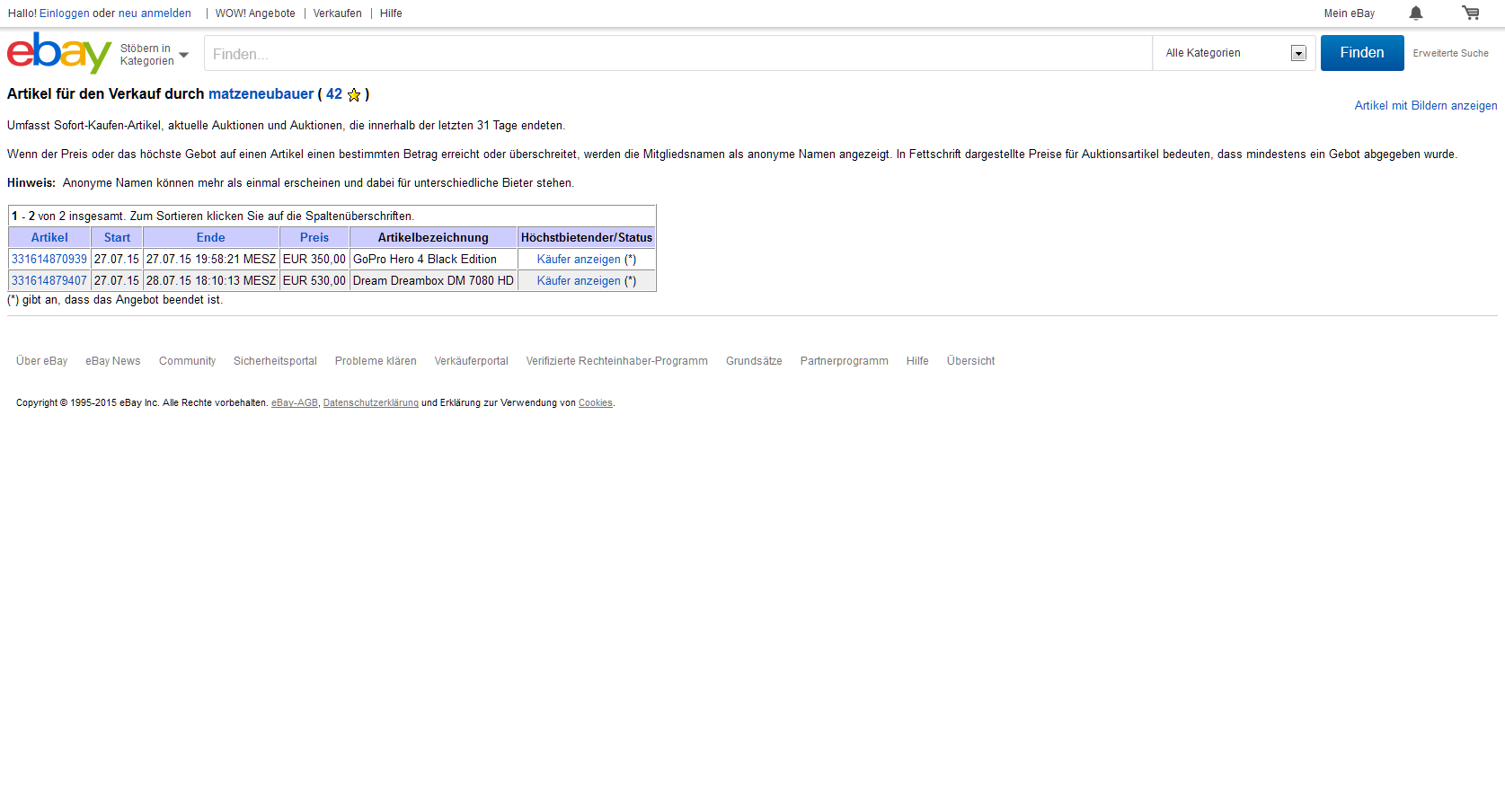Image resolution: width=1505 pixels, height=812 pixels.
Task: Click the Einloggen link
Action: tap(65, 13)
